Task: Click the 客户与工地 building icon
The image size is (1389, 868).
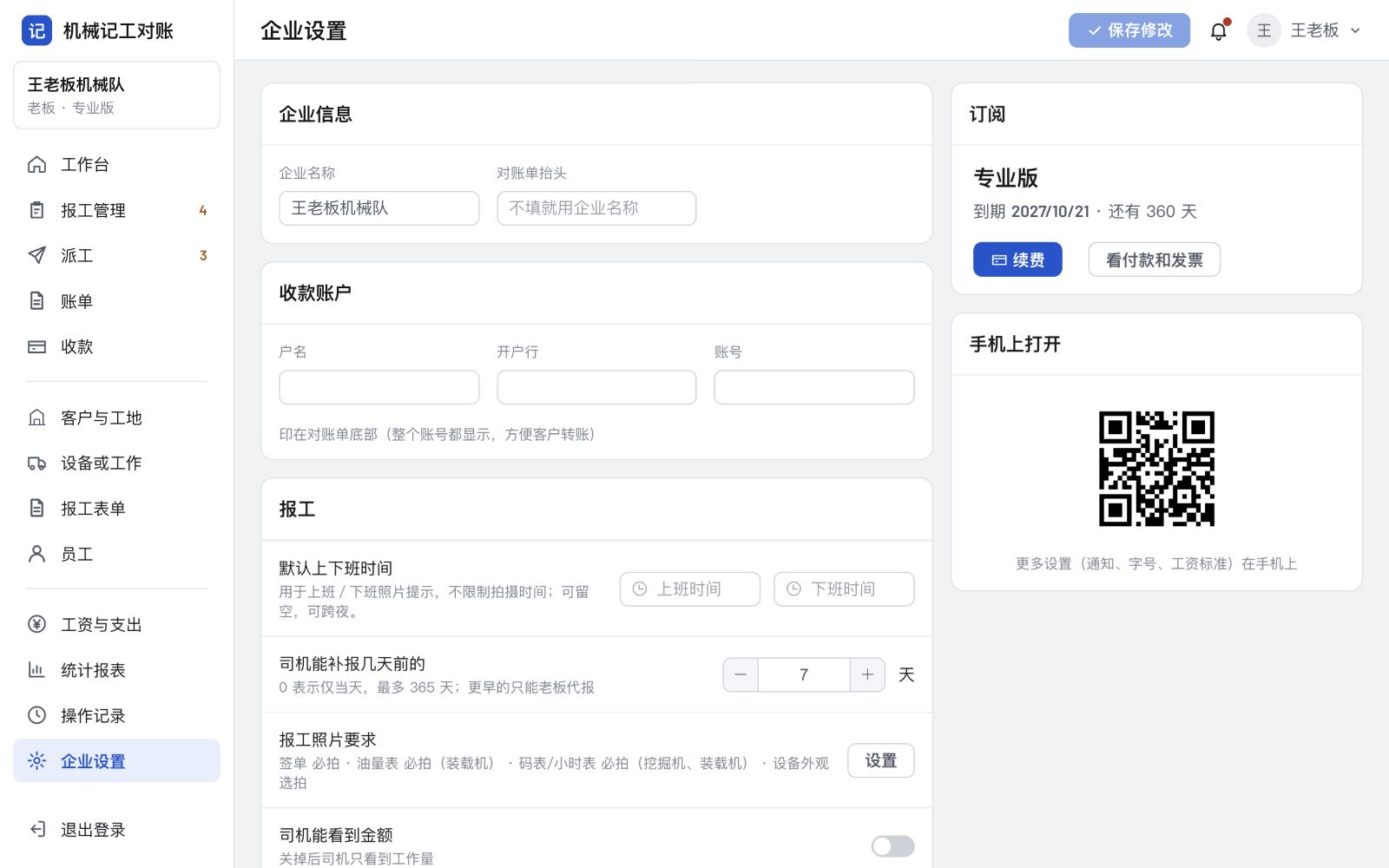Action: pos(36,418)
